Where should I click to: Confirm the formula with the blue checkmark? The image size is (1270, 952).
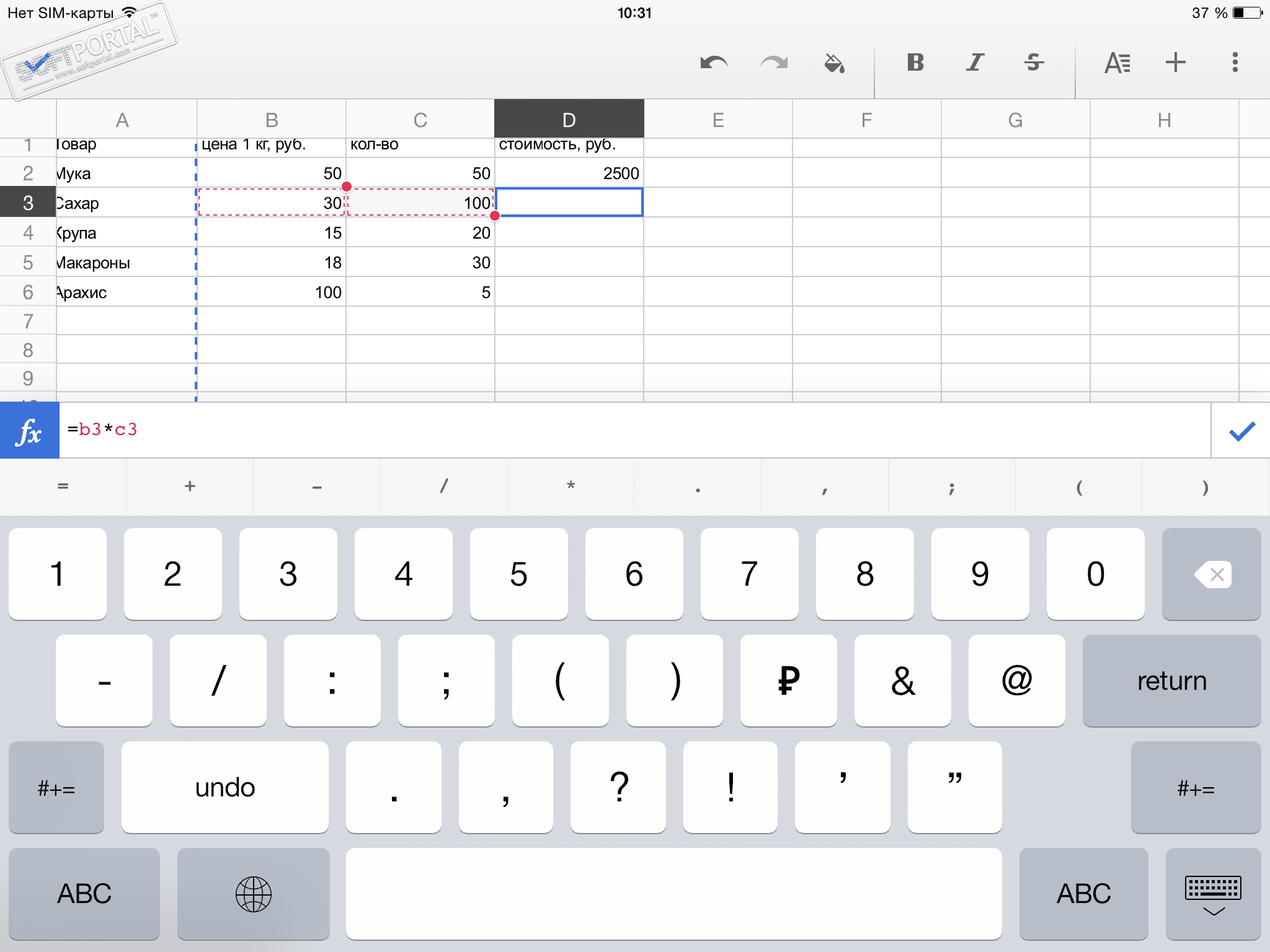click(x=1241, y=431)
